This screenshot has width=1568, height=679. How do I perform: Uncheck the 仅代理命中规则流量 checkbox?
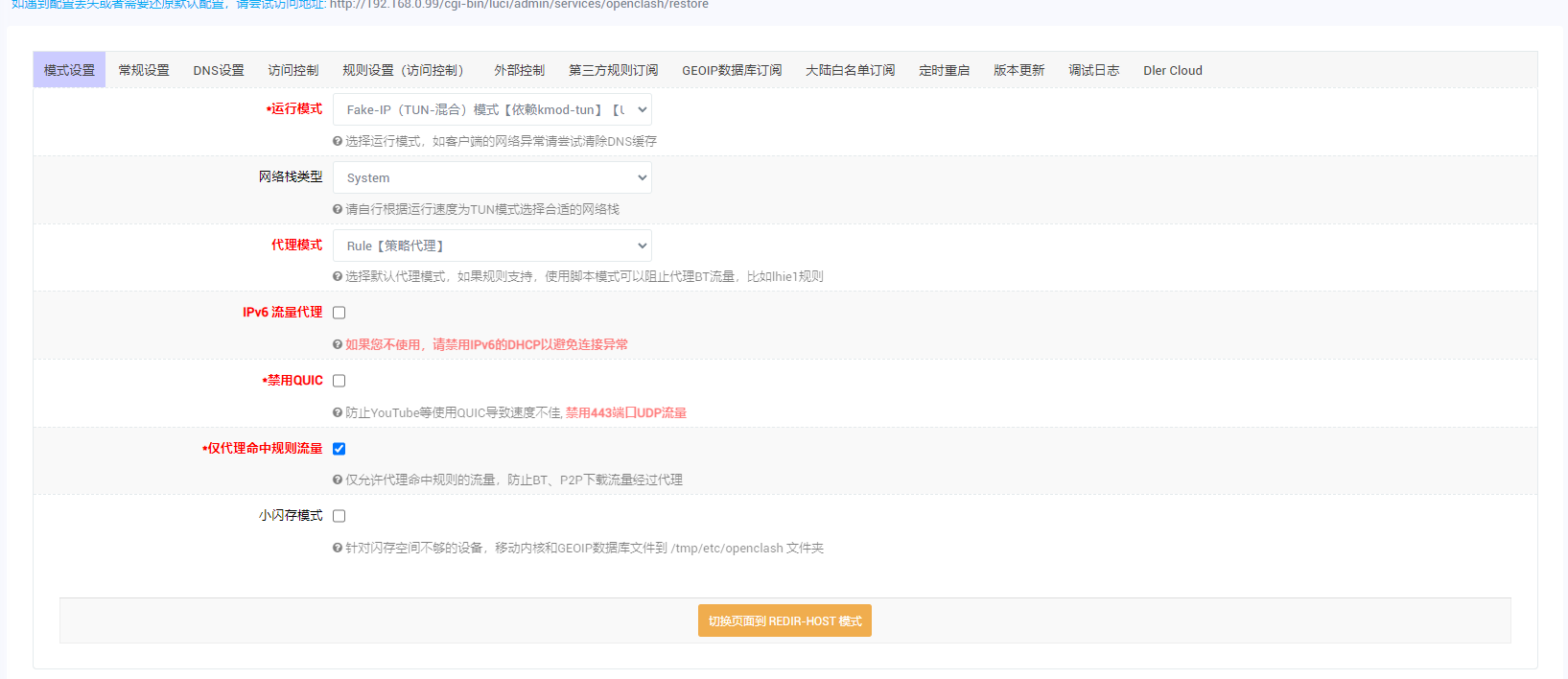pyautogui.click(x=339, y=449)
